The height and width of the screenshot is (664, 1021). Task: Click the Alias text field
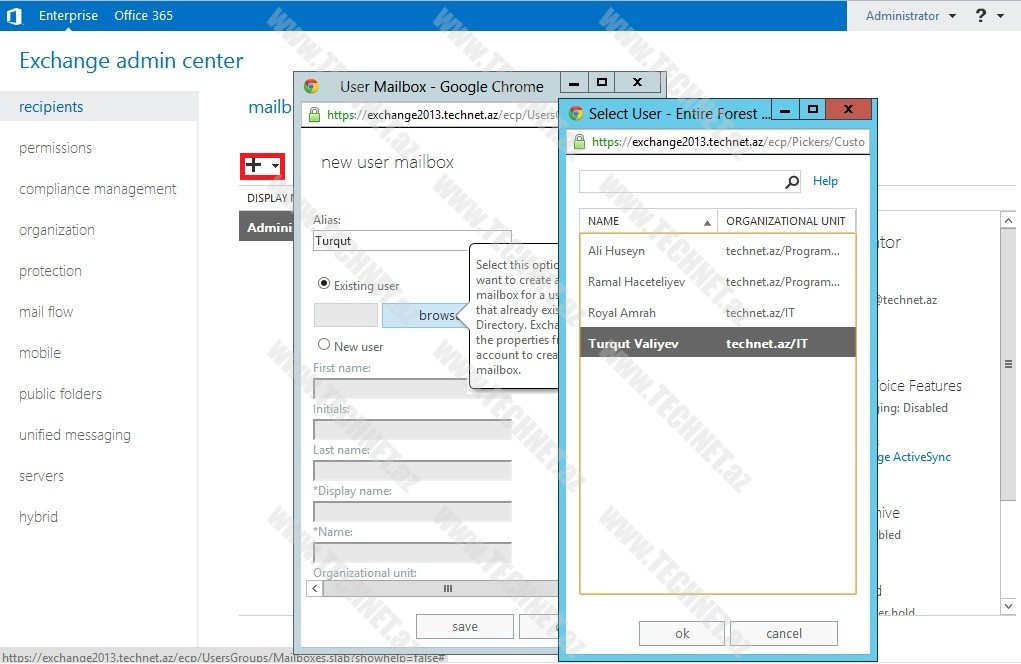pyautogui.click(x=412, y=241)
